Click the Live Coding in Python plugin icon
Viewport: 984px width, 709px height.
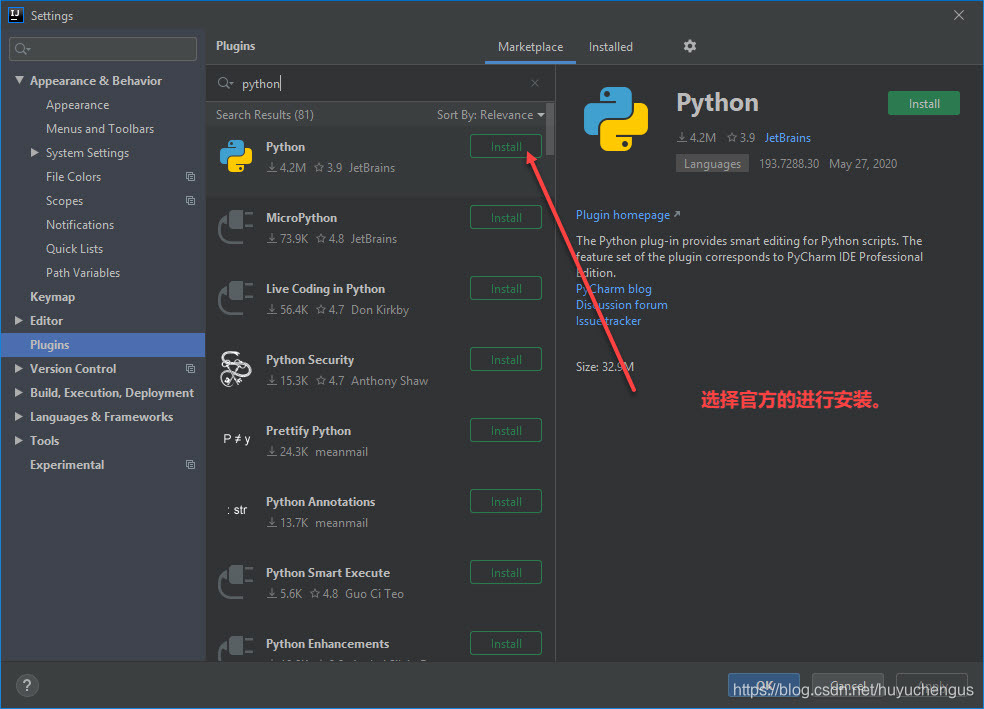tap(236, 298)
